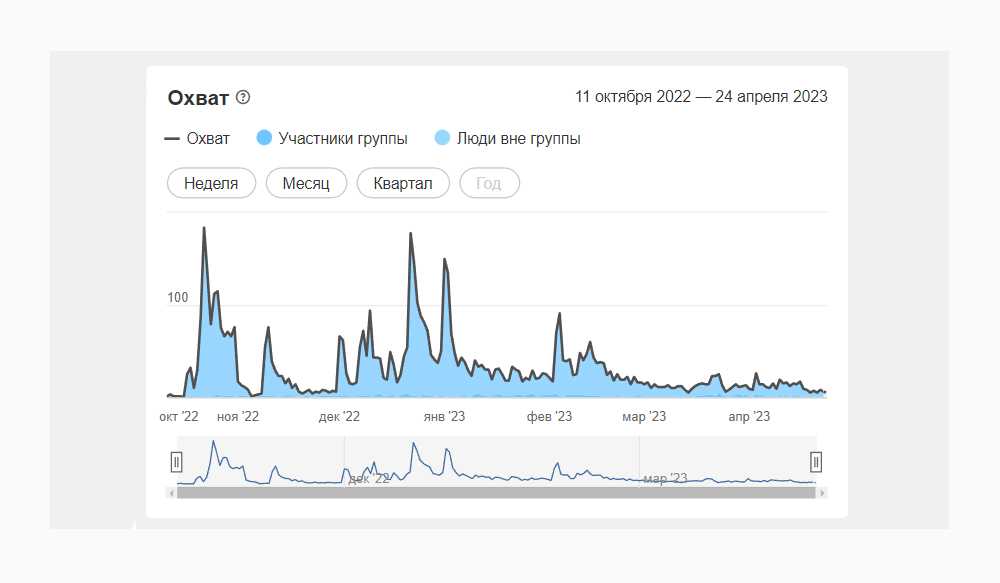Viewport: 1000px width, 583px height.
Task: Switch the range to Месяц
Action: [306, 183]
